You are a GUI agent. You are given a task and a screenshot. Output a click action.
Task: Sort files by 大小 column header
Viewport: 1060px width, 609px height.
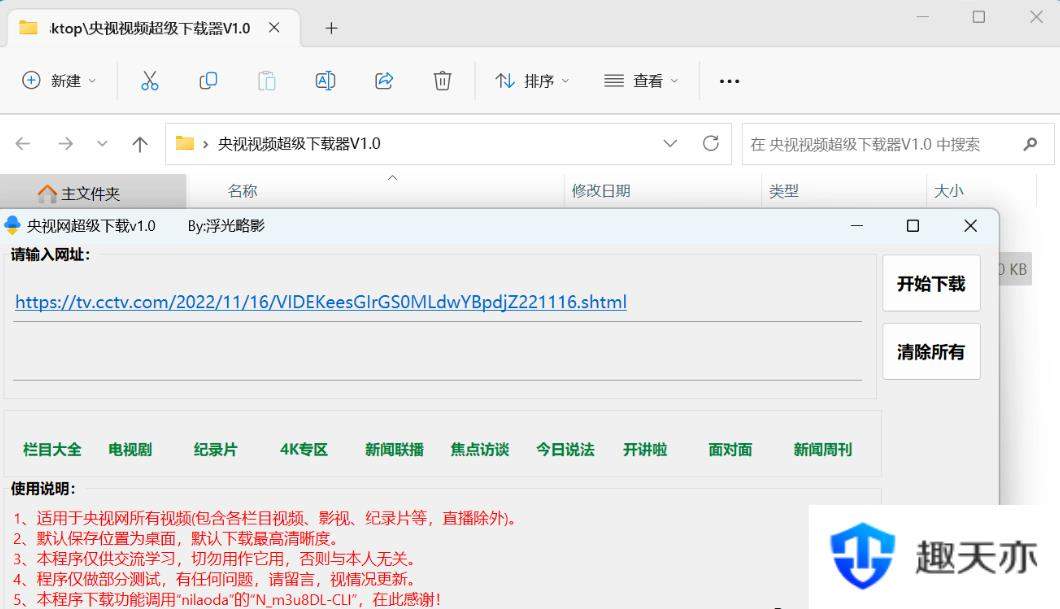click(x=948, y=191)
